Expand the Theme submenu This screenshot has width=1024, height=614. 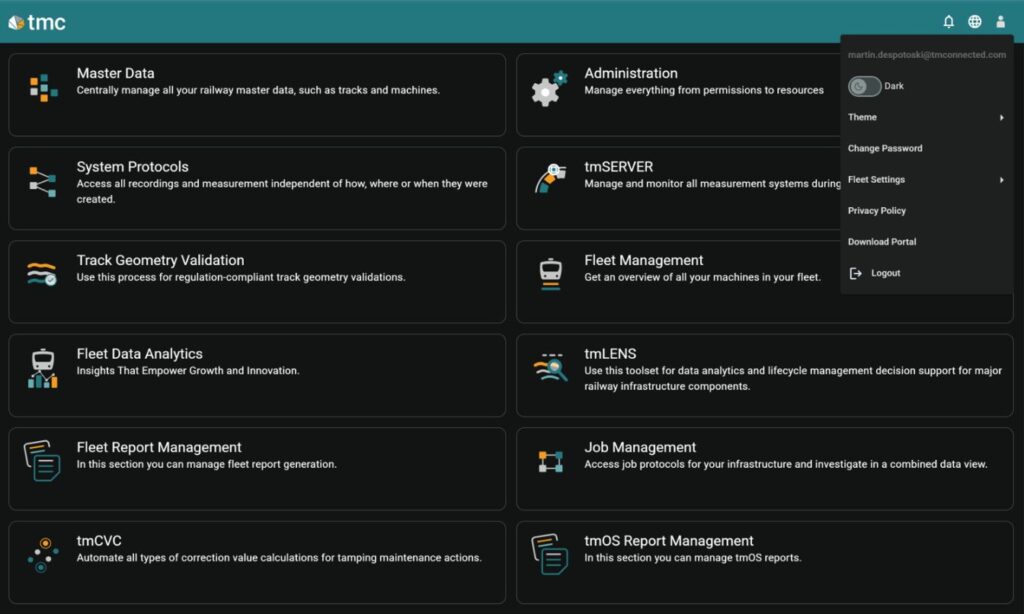(926, 118)
